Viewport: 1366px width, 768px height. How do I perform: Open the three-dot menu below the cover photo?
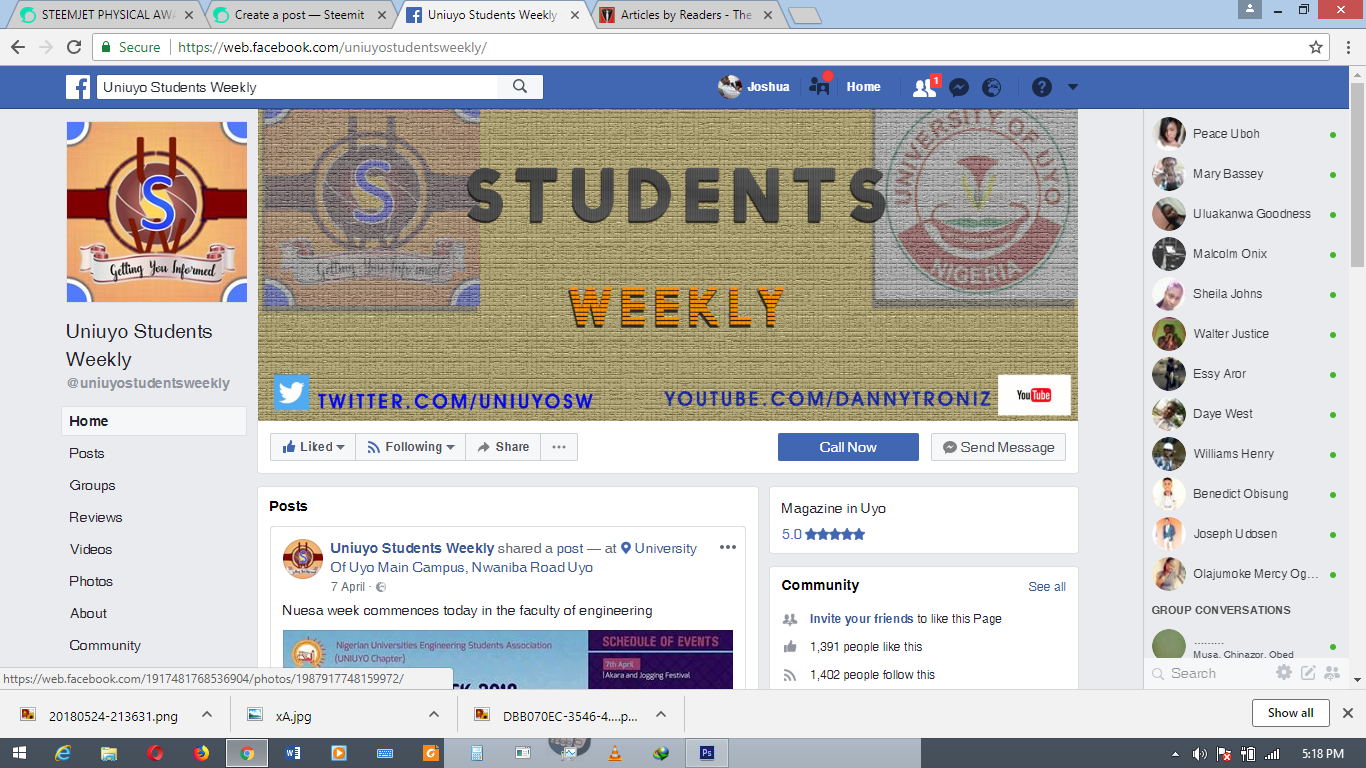(x=558, y=446)
